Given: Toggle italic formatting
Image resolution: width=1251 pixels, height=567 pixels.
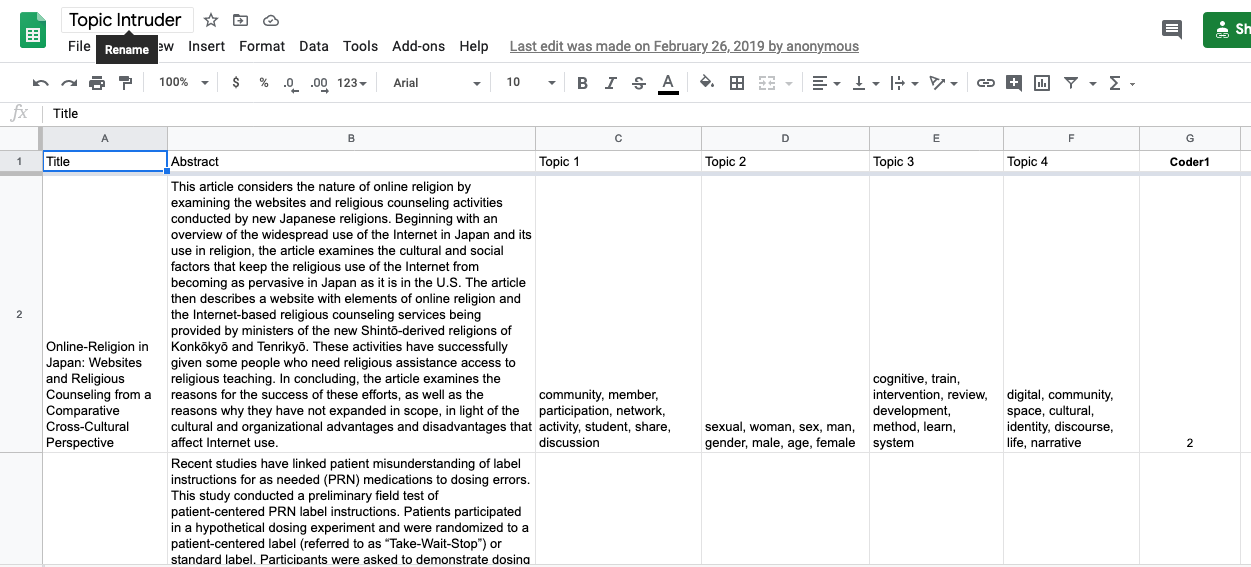Looking at the screenshot, I should (610, 83).
